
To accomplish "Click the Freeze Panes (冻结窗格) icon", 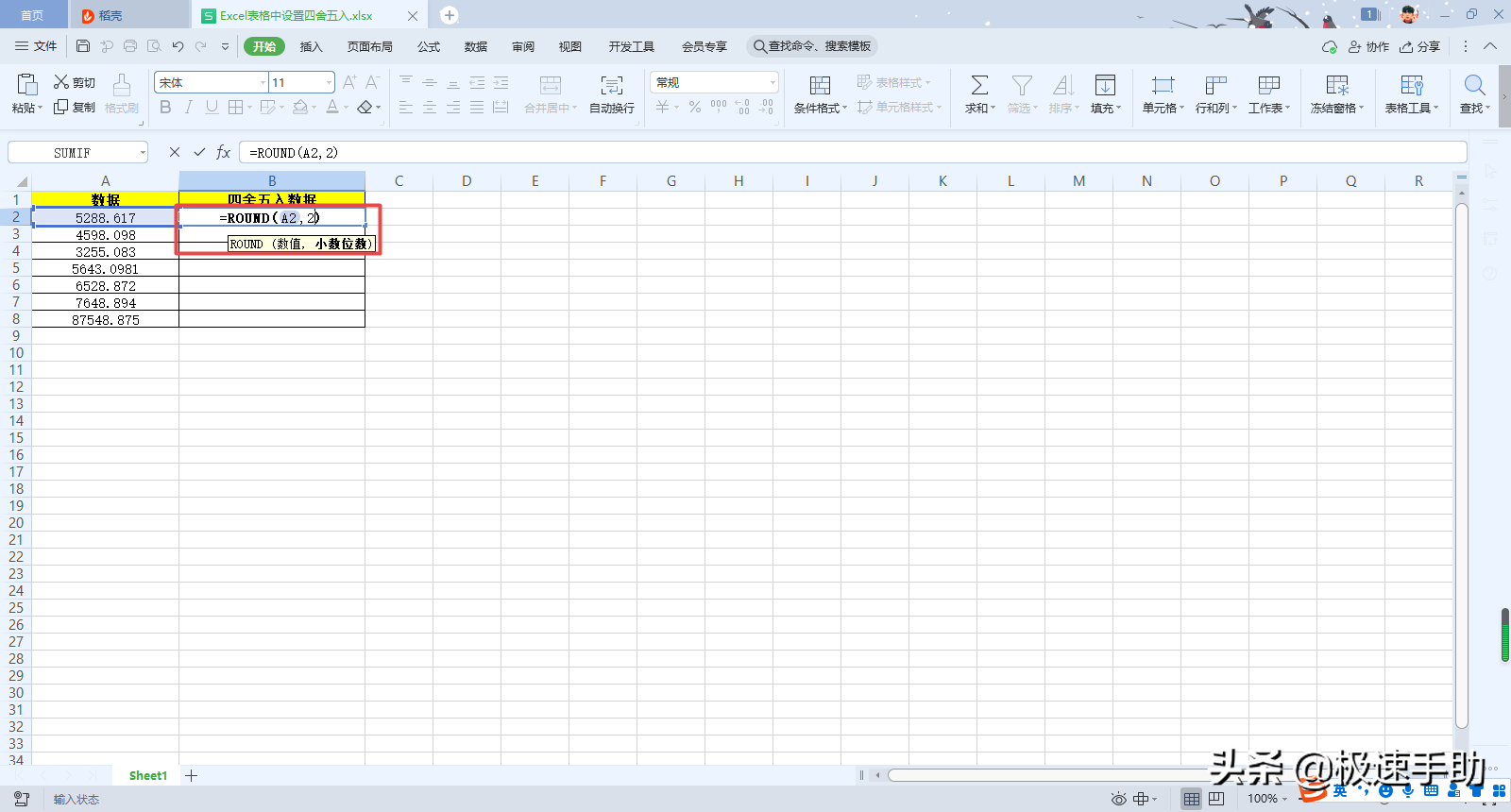I will tap(1337, 85).
